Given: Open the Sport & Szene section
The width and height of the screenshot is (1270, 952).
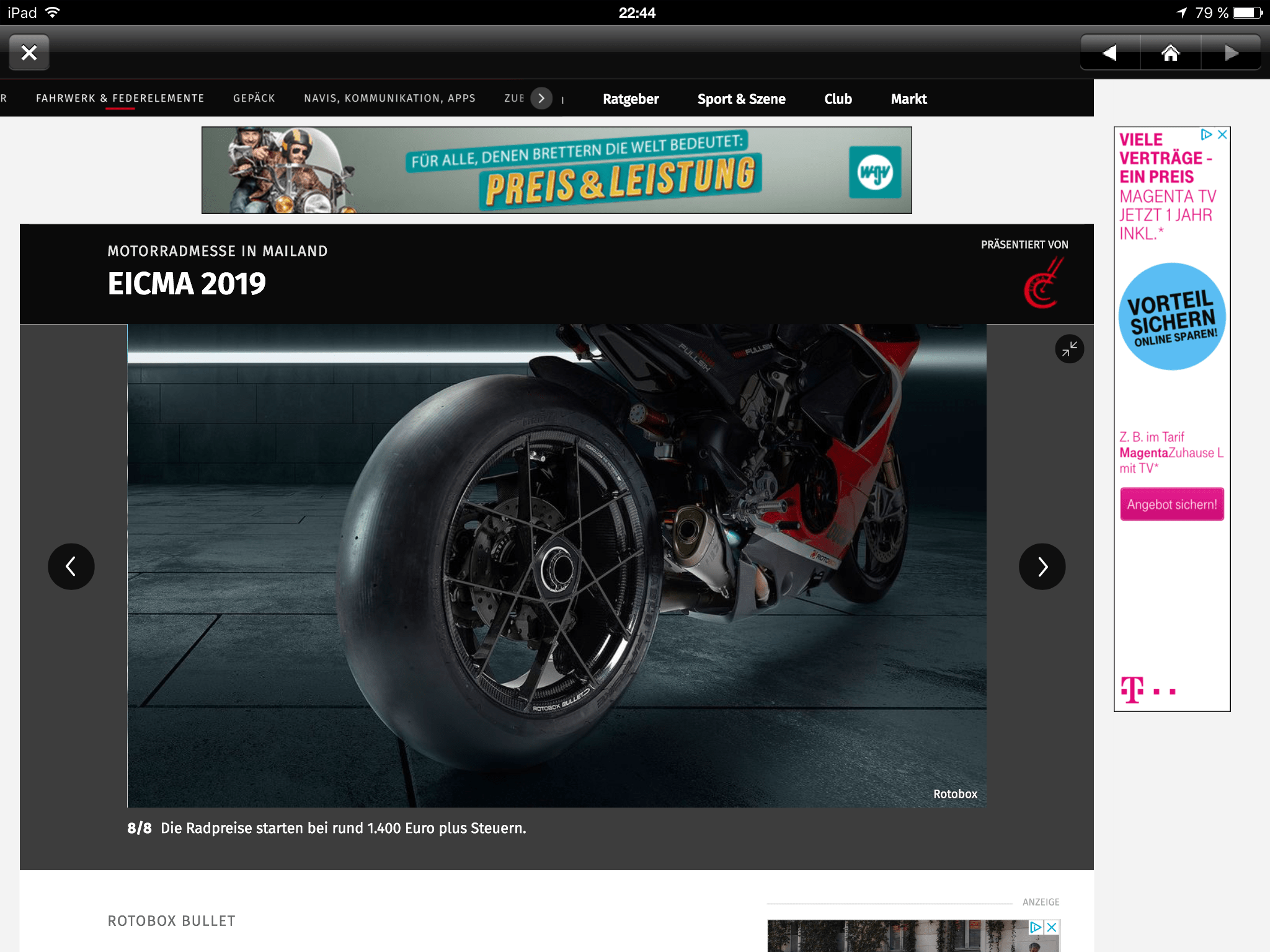Looking at the screenshot, I should (x=742, y=99).
